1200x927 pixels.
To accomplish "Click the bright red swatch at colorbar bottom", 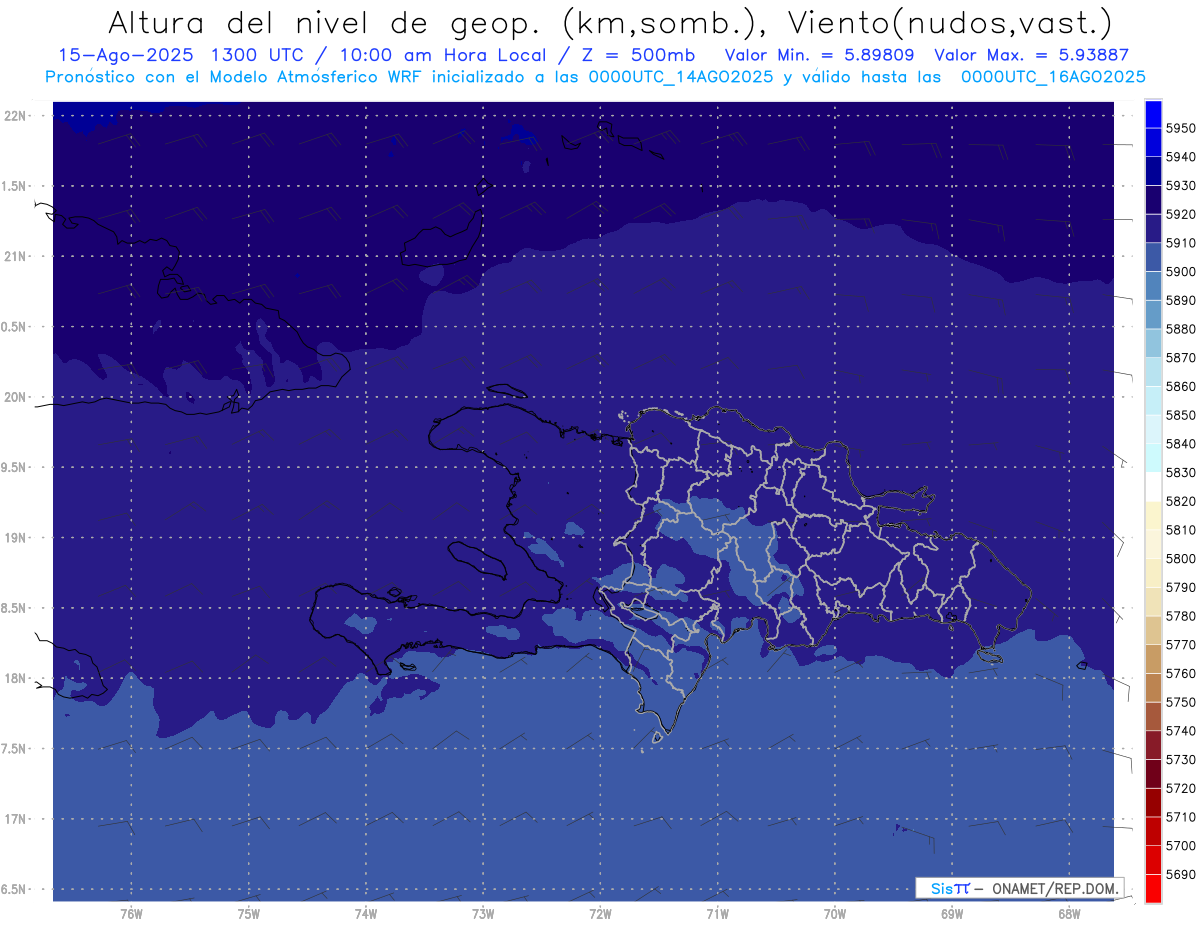I will (x=1152, y=888).
